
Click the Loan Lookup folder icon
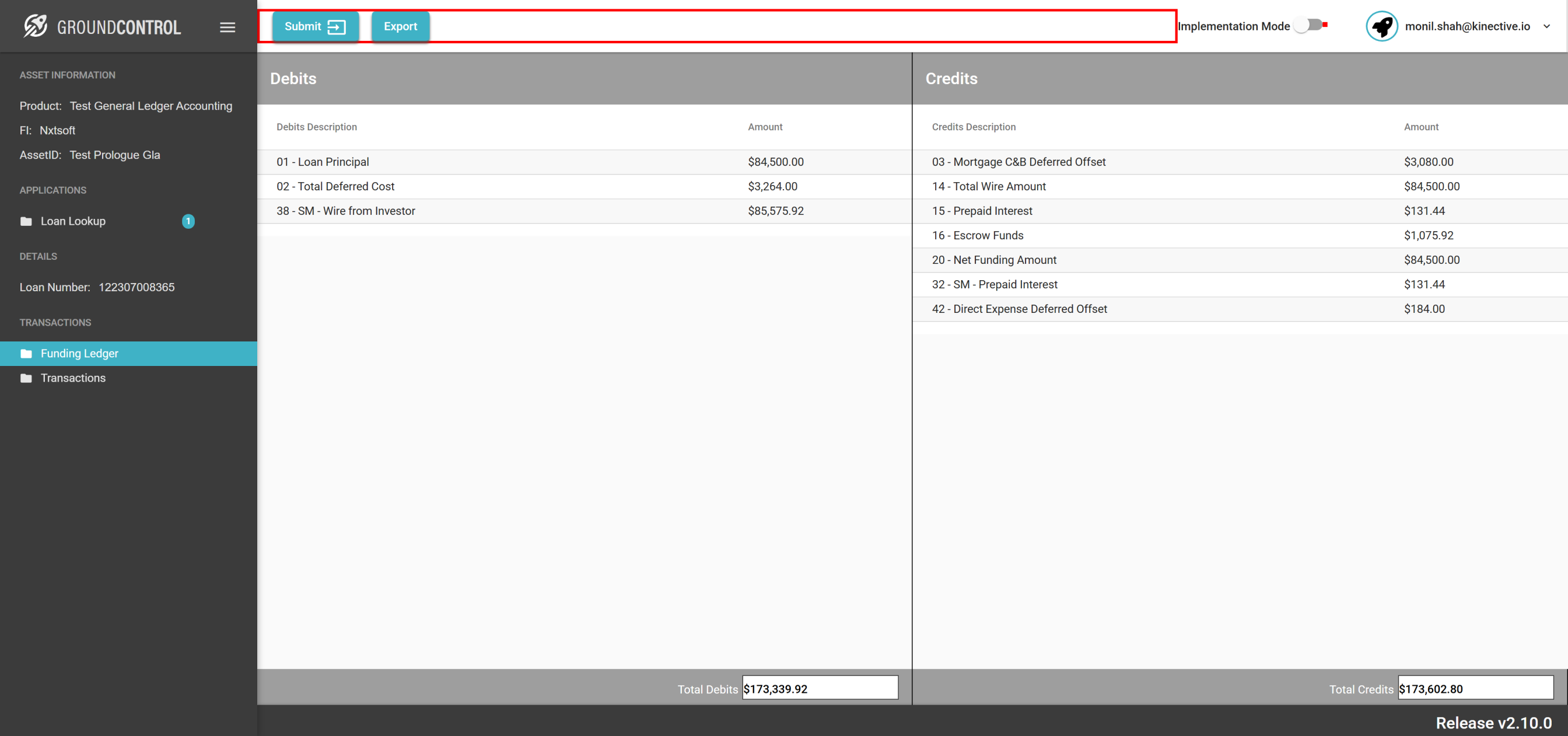coord(26,221)
